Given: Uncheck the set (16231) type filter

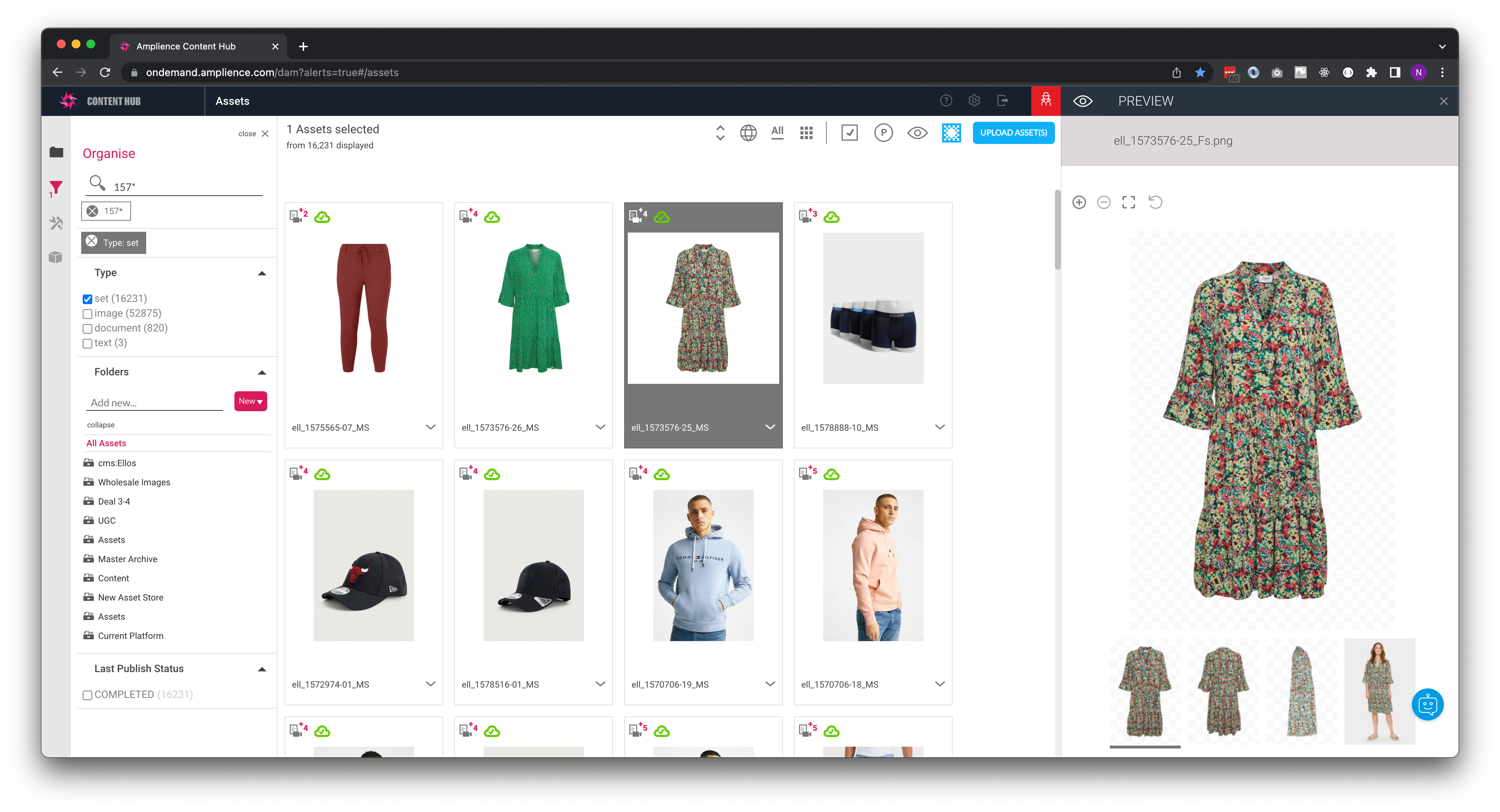Looking at the screenshot, I should 87,299.
